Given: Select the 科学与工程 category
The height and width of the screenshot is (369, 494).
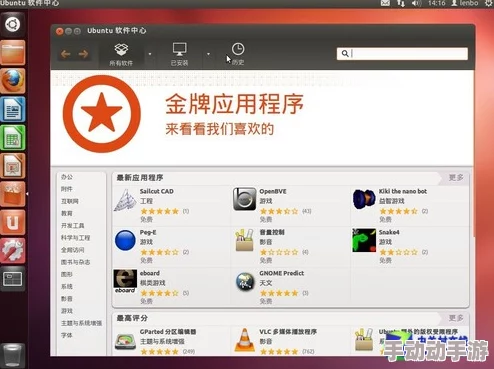Looking at the screenshot, I should click(x=76, y=238).
